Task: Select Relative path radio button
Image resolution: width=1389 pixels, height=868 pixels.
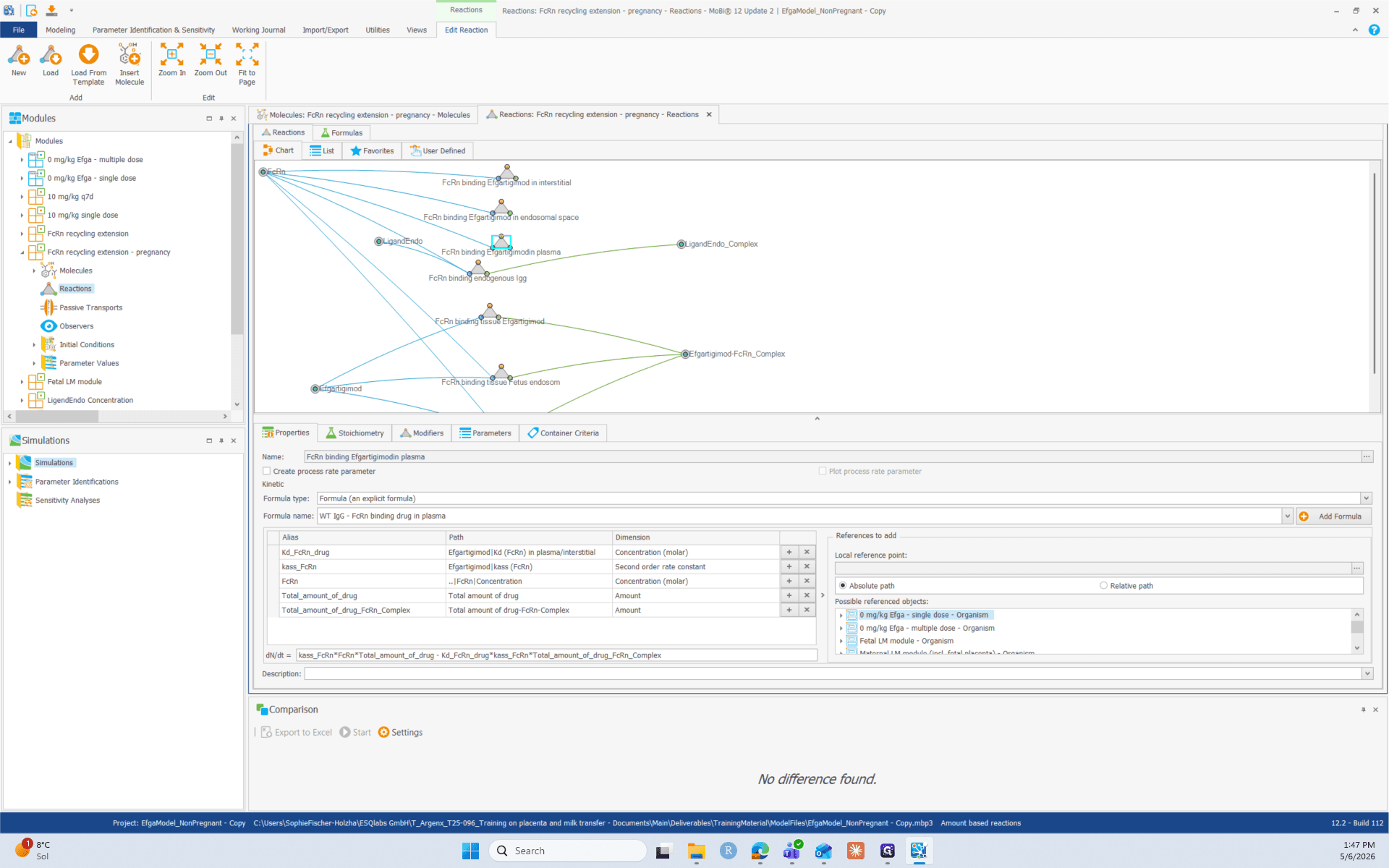Action: pos(1103,586)
